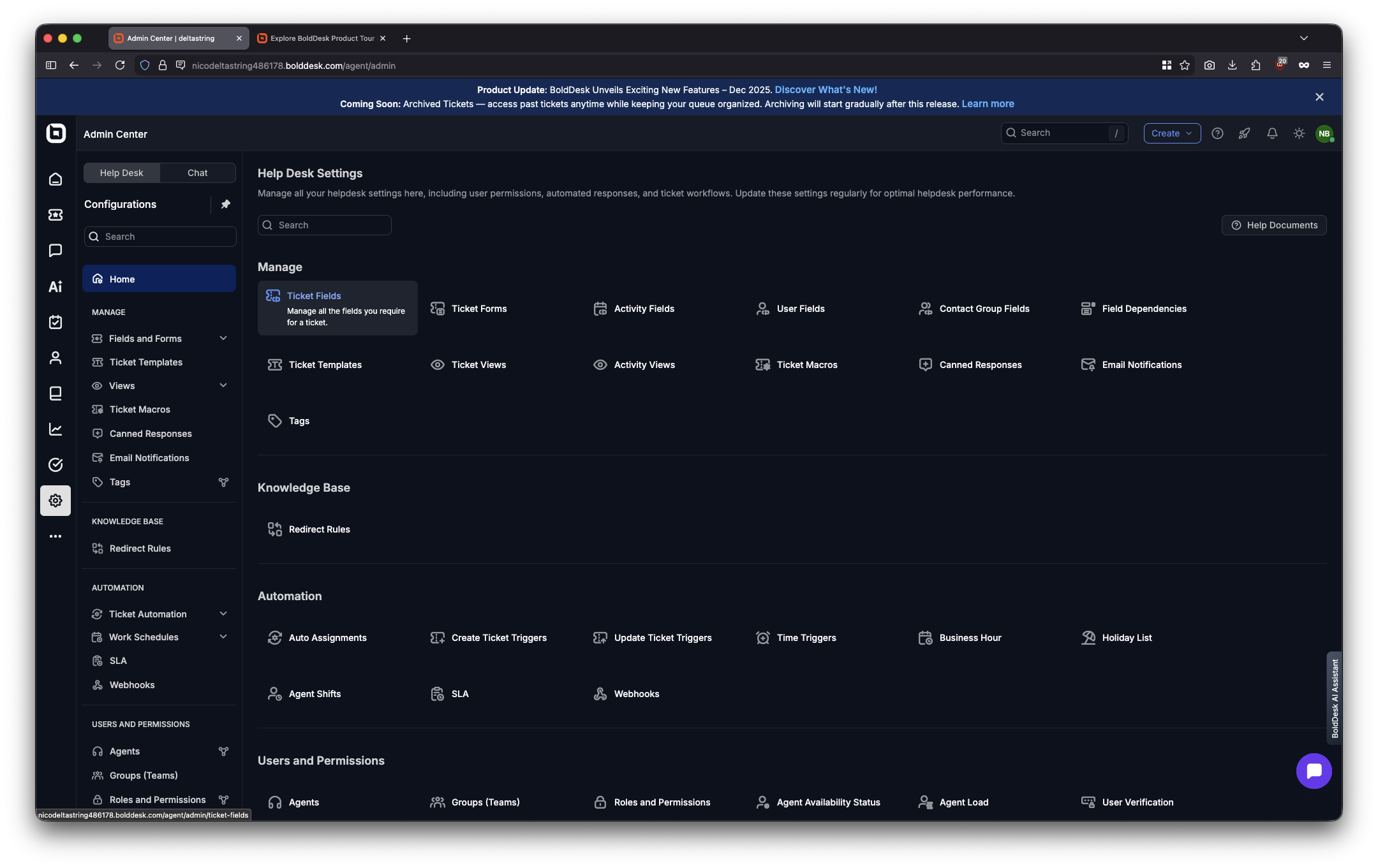
Task: Open the BoldDesk AI Assistant side tab
Action: pyautogui.click(x=1334, y=698)
